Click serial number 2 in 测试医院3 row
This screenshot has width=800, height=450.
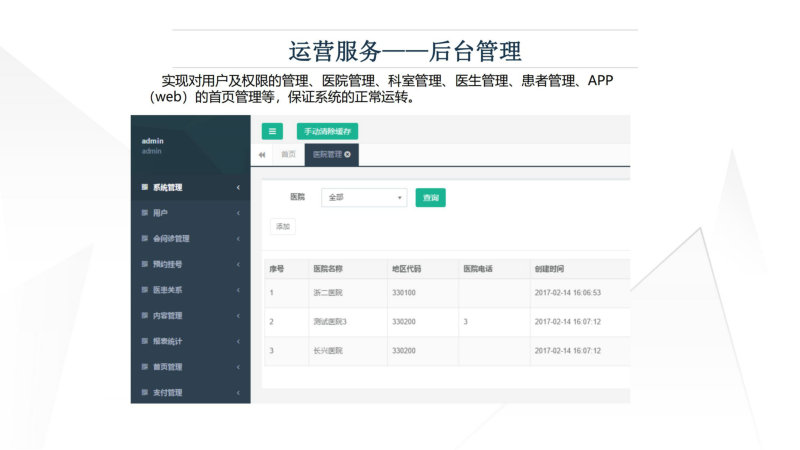(x=271, y=322)
